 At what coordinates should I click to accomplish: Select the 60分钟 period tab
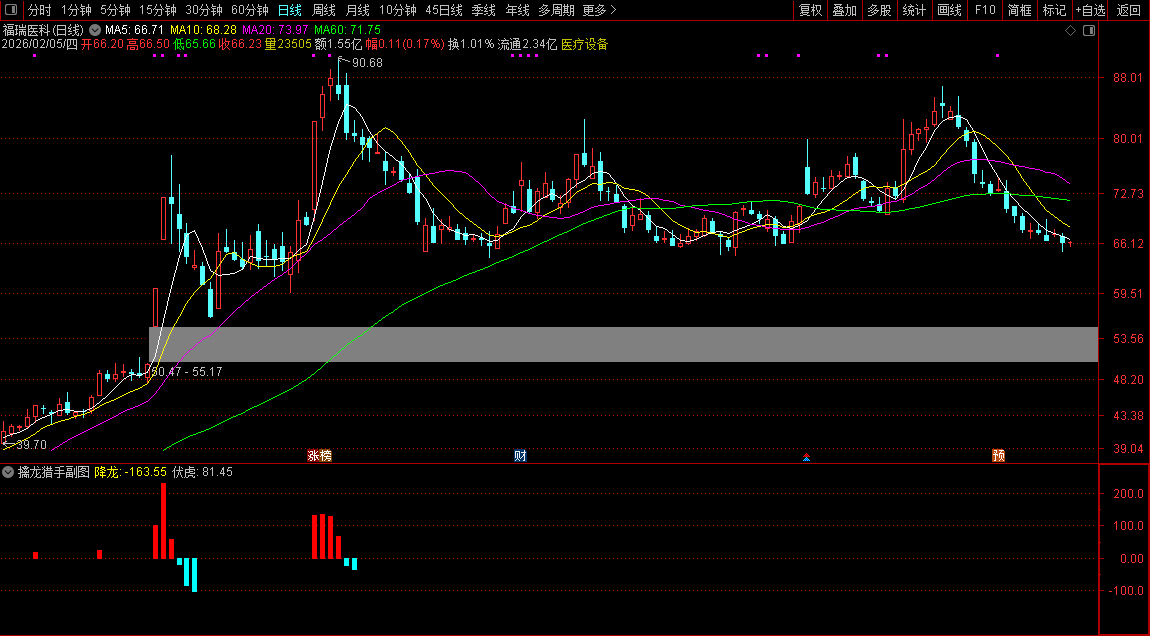(x=250, y=10)
